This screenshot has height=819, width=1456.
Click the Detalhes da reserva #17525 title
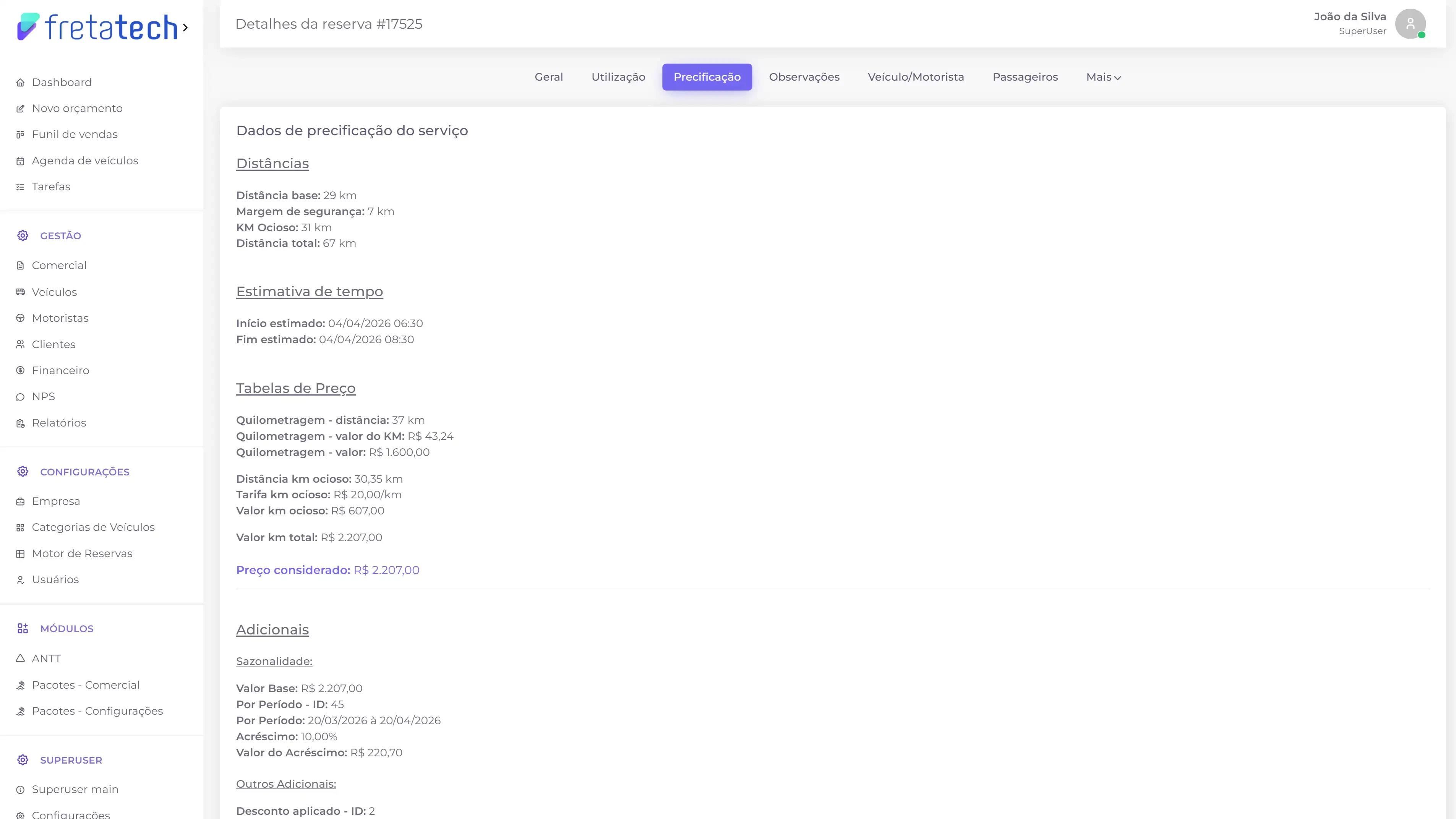pos(329,24)
